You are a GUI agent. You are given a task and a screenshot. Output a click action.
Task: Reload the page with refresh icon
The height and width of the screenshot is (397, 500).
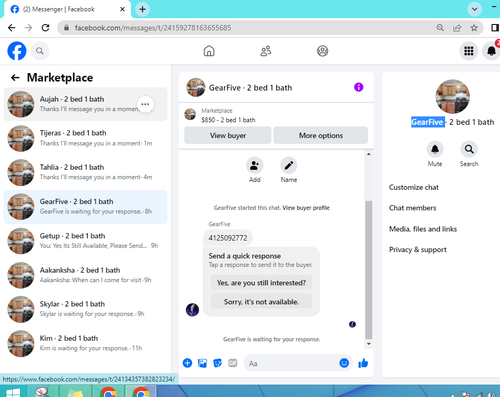pos(45,28)
